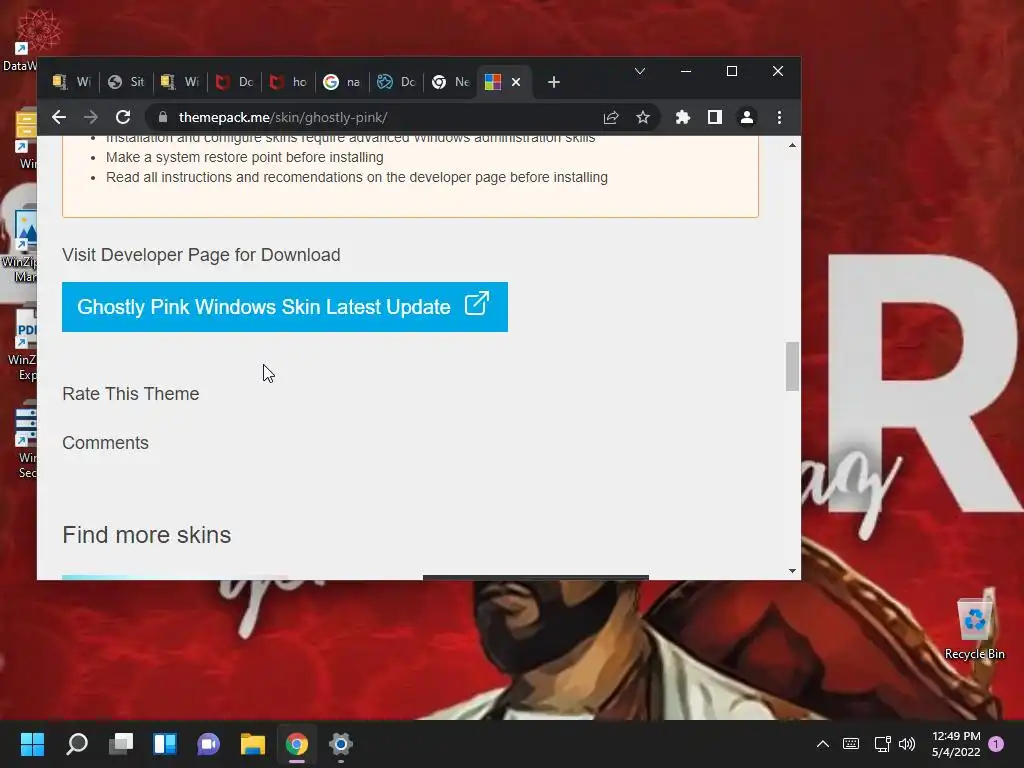The height and width of the screenshot is (768, 1024).
Task: Open File Explorer from taskbar
Action: click(x=253, y=744)
